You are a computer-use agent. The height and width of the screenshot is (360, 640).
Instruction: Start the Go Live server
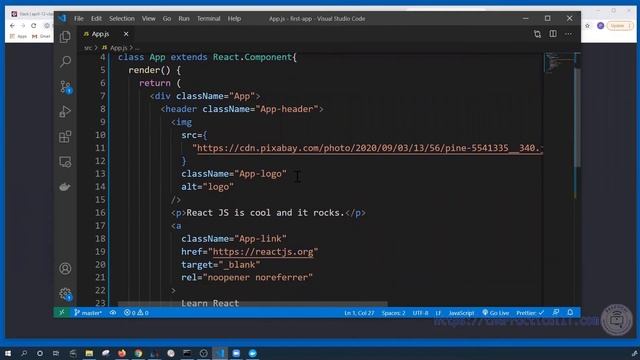pos(496,313)
